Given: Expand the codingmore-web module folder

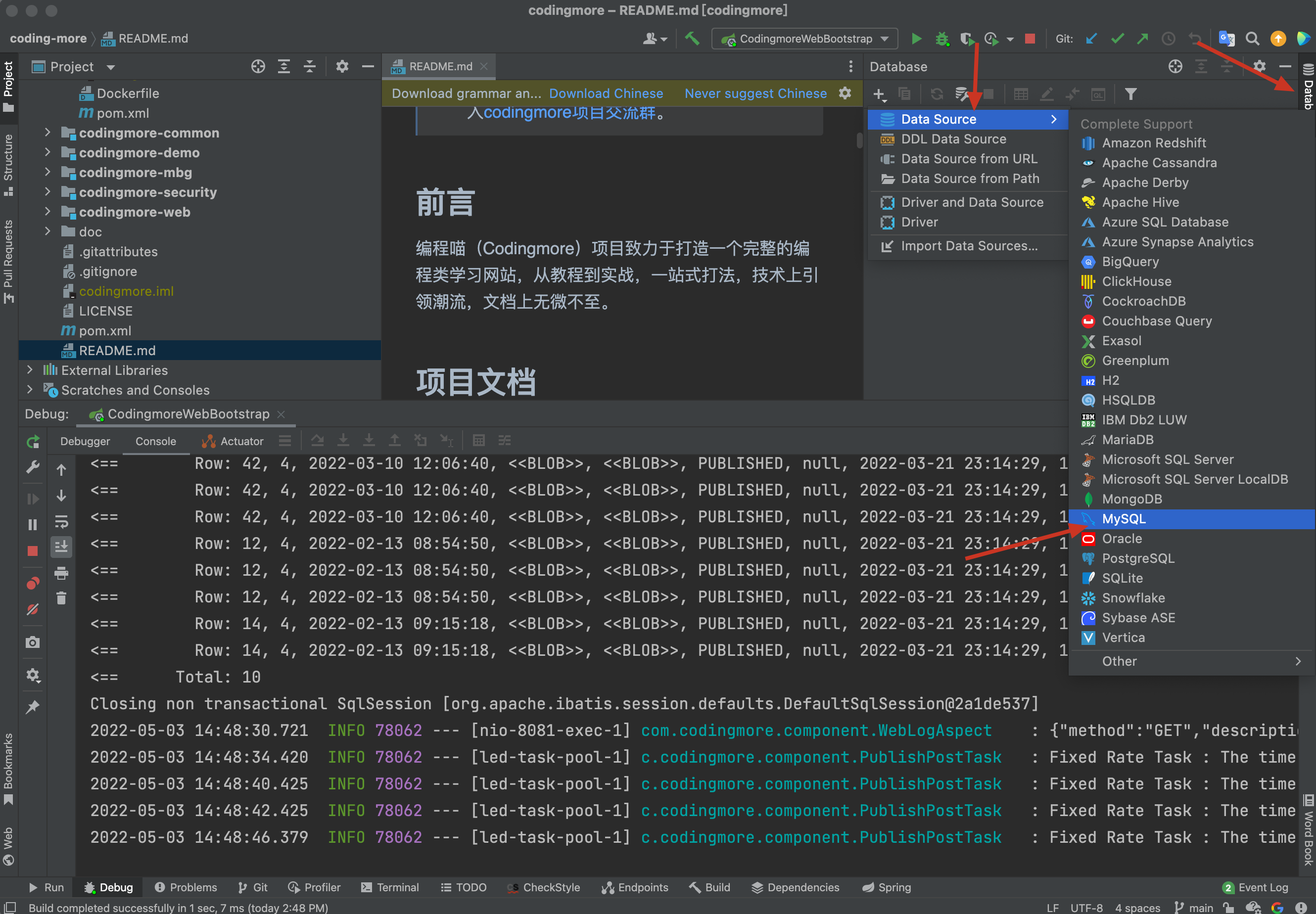Looking at the screenshot, I should 47,212.
